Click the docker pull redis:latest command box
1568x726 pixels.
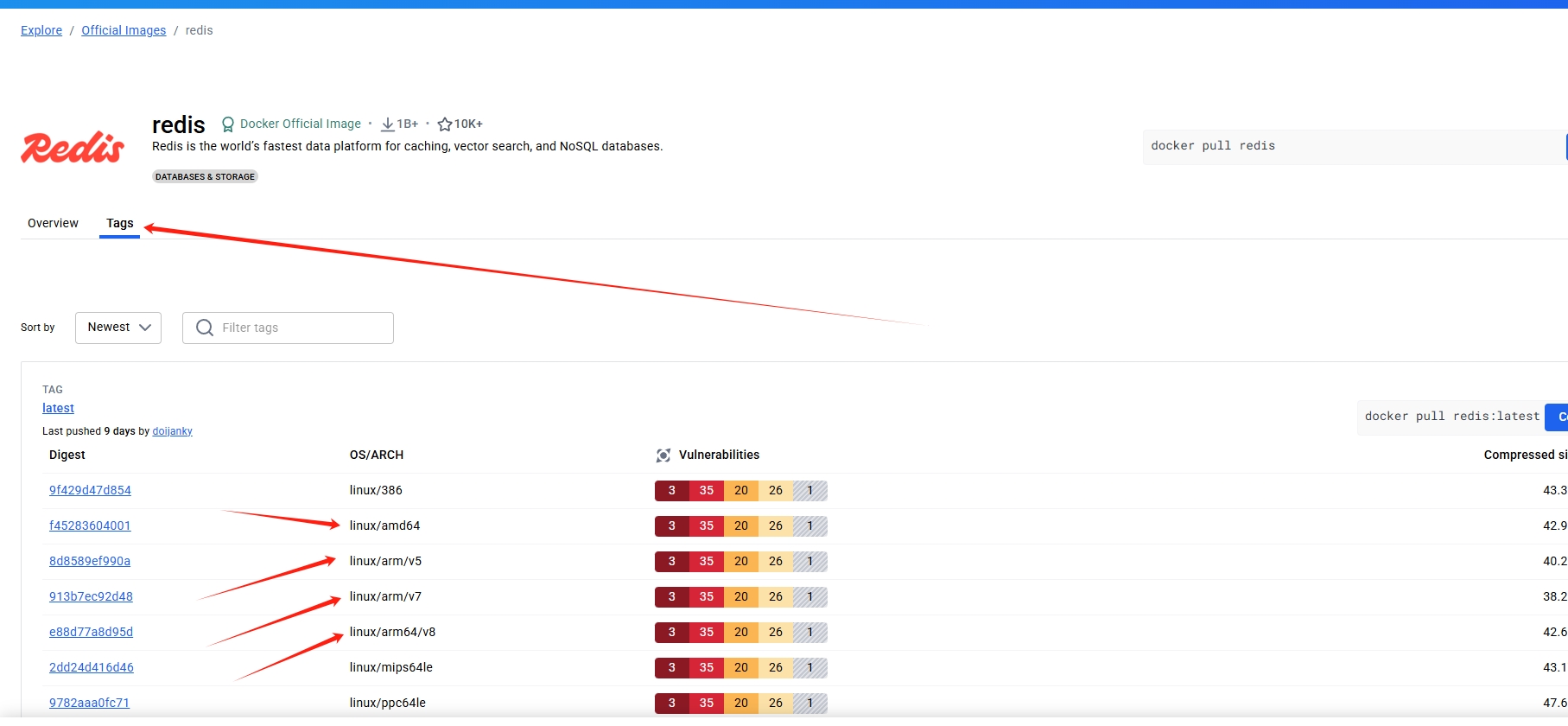point(1451,417)
